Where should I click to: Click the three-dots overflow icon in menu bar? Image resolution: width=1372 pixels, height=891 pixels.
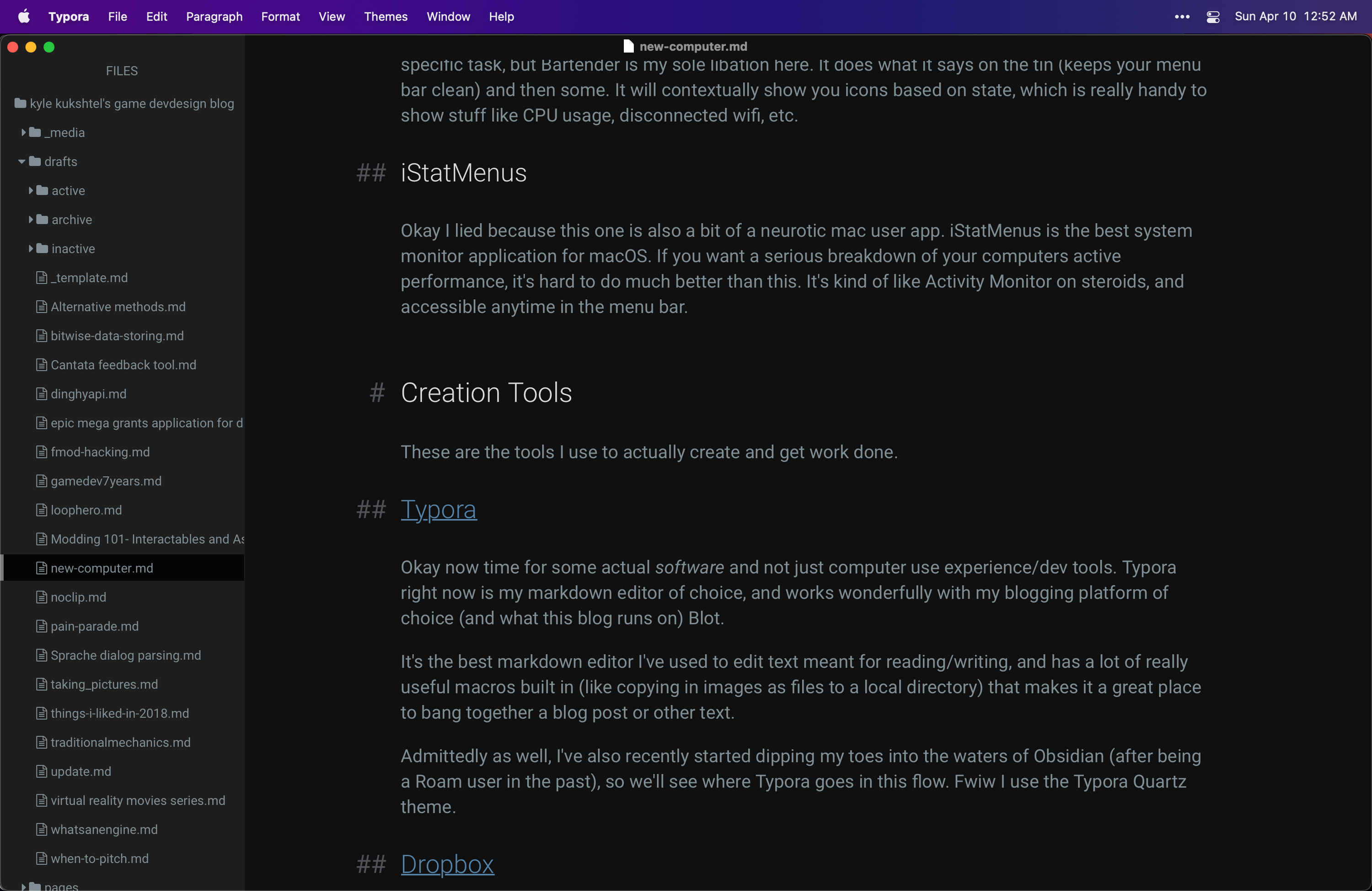(x=1182, y=17)
